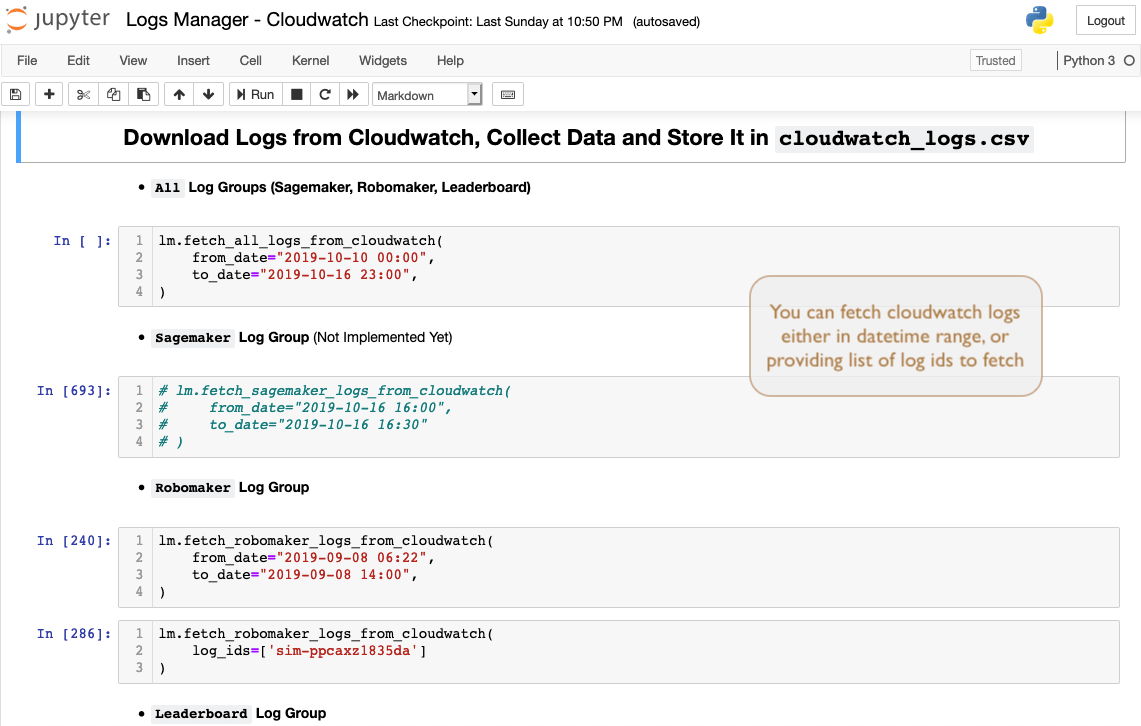Viewport: 1141px width, 726px height.
Task: Click the notebook title Logs Manager - Cloudwatch
Action: 246,21
